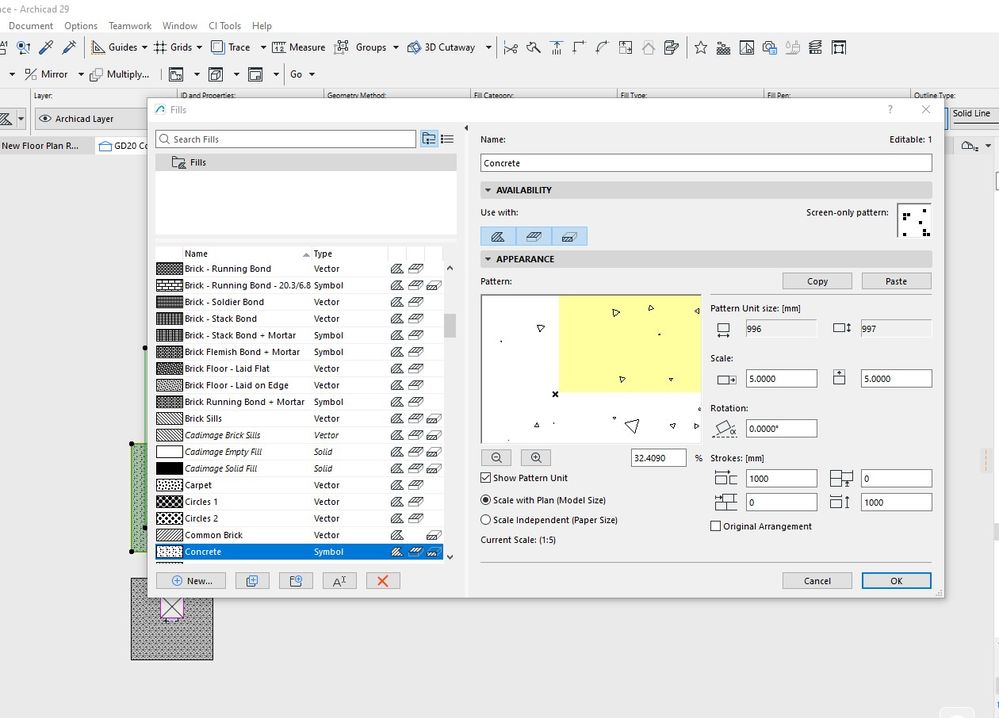Uncheck Show Pattern Unit checkbox
The width and height of the screenshot is (999, 718).
pyautogui.click(x=486, y=478)
